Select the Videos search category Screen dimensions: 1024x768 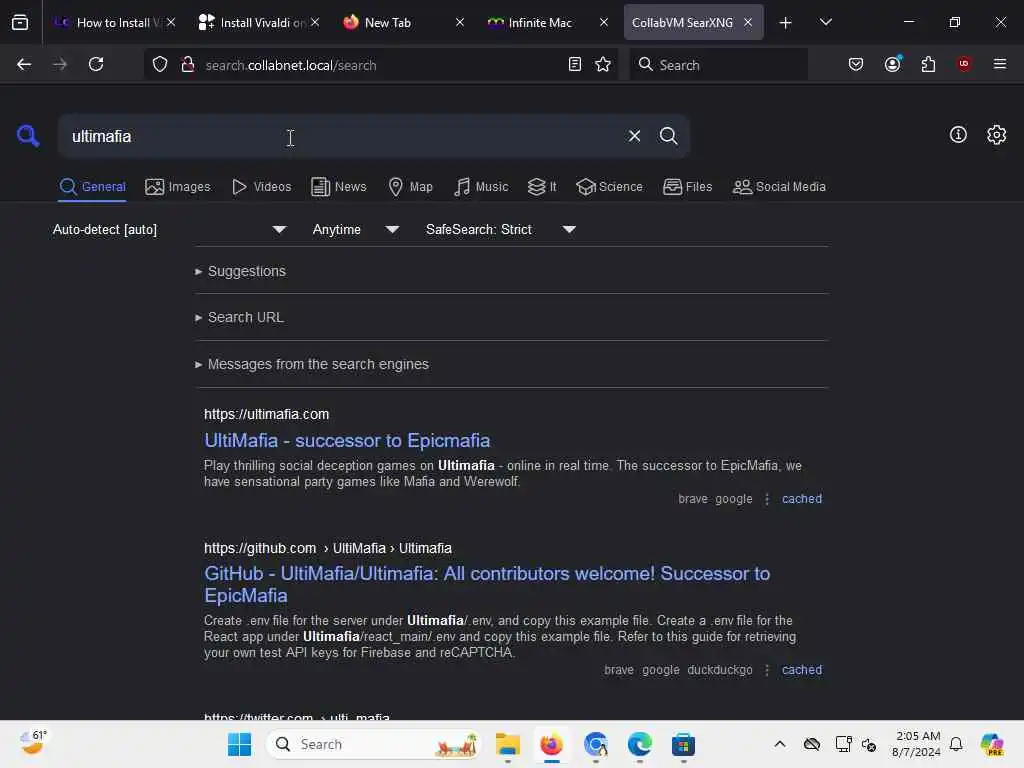click(261, 187)
